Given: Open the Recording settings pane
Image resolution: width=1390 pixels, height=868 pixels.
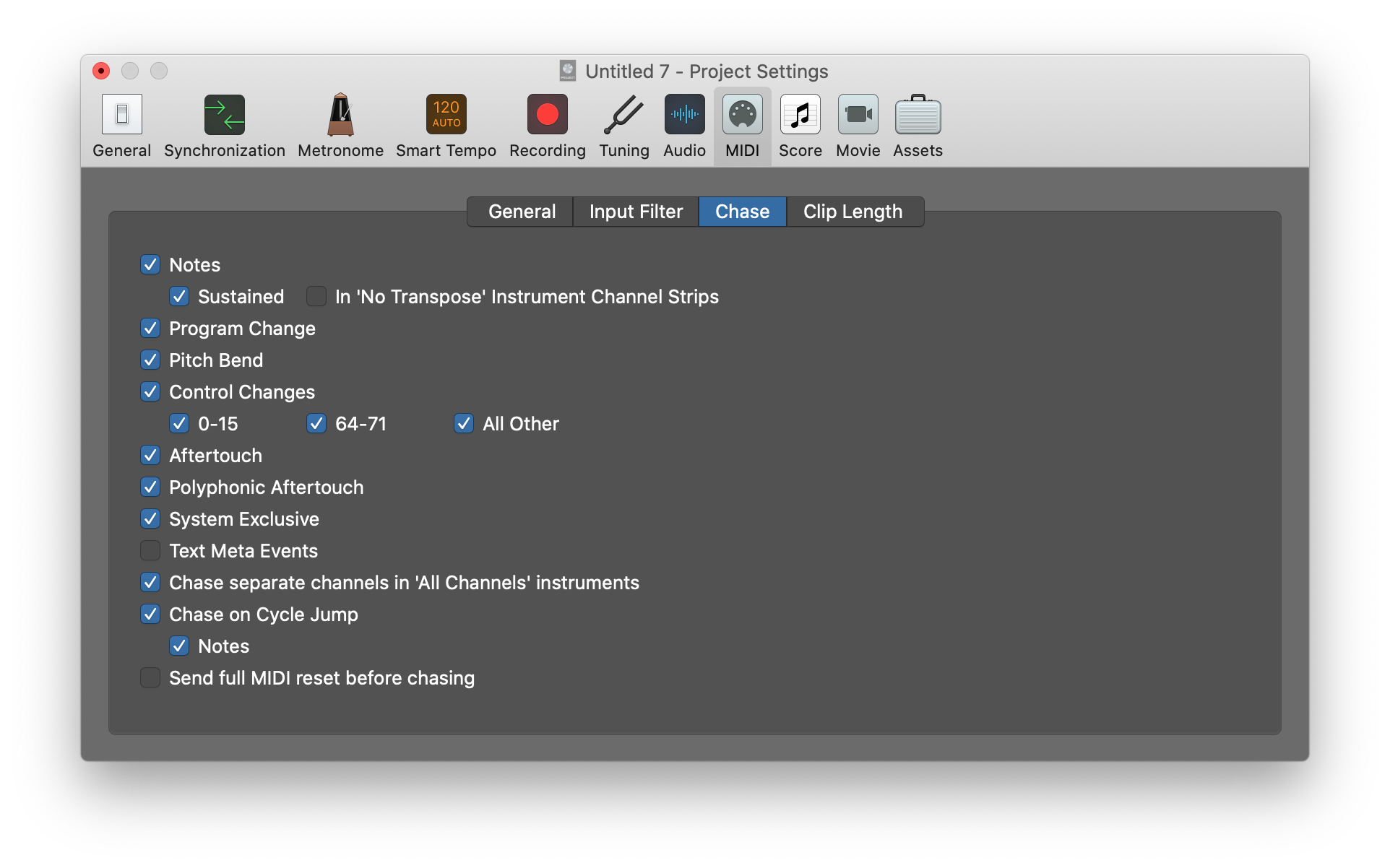Looking at the screenshot, I should coord(547,116).
